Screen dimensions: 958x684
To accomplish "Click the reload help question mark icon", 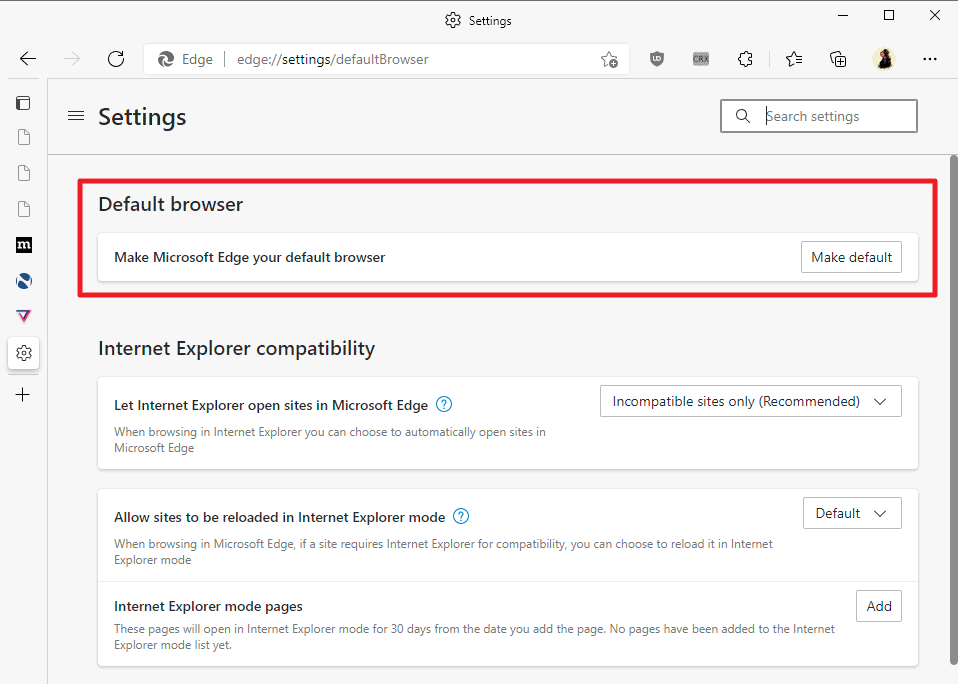I will [x=461, y=517].
